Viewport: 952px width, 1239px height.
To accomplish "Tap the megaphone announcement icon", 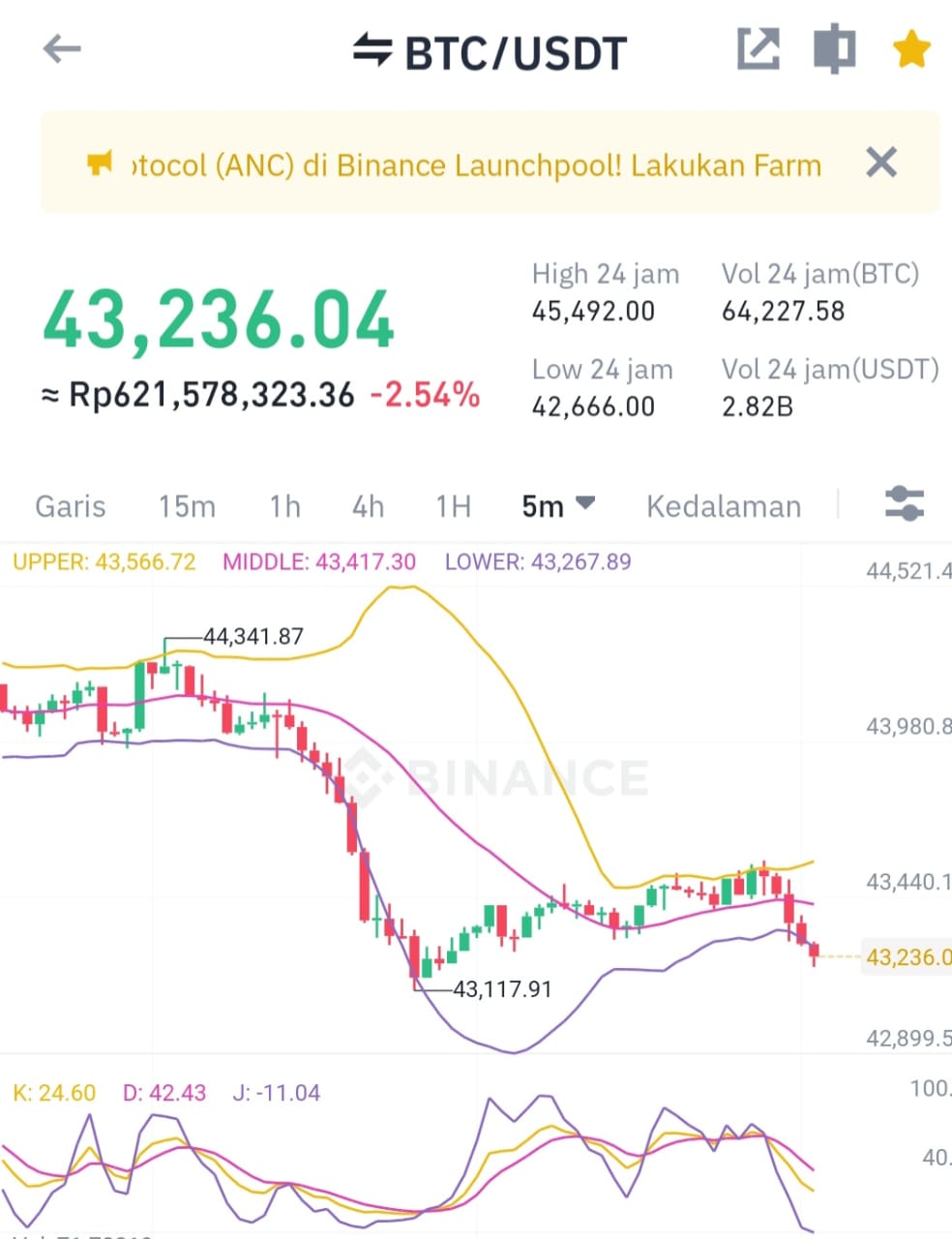I will [100, 164].
